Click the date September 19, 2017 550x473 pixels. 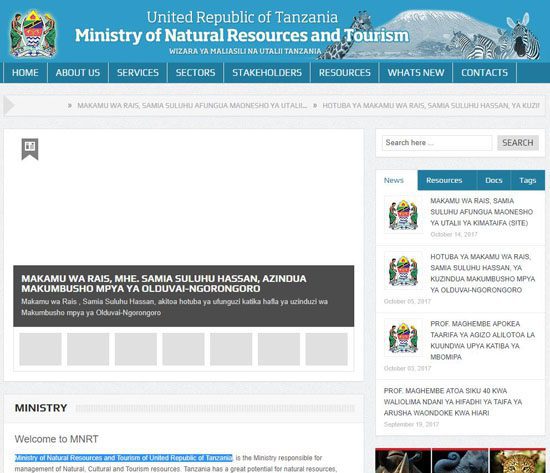411,425
